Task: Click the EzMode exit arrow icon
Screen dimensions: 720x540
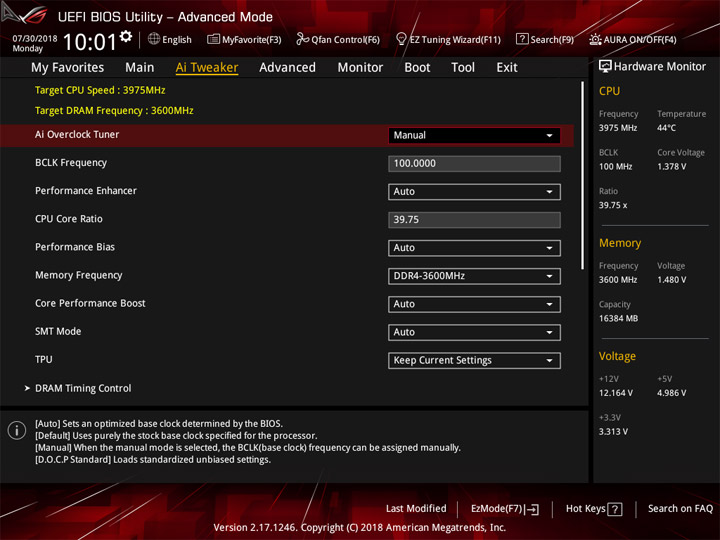Action: [533, 509]
